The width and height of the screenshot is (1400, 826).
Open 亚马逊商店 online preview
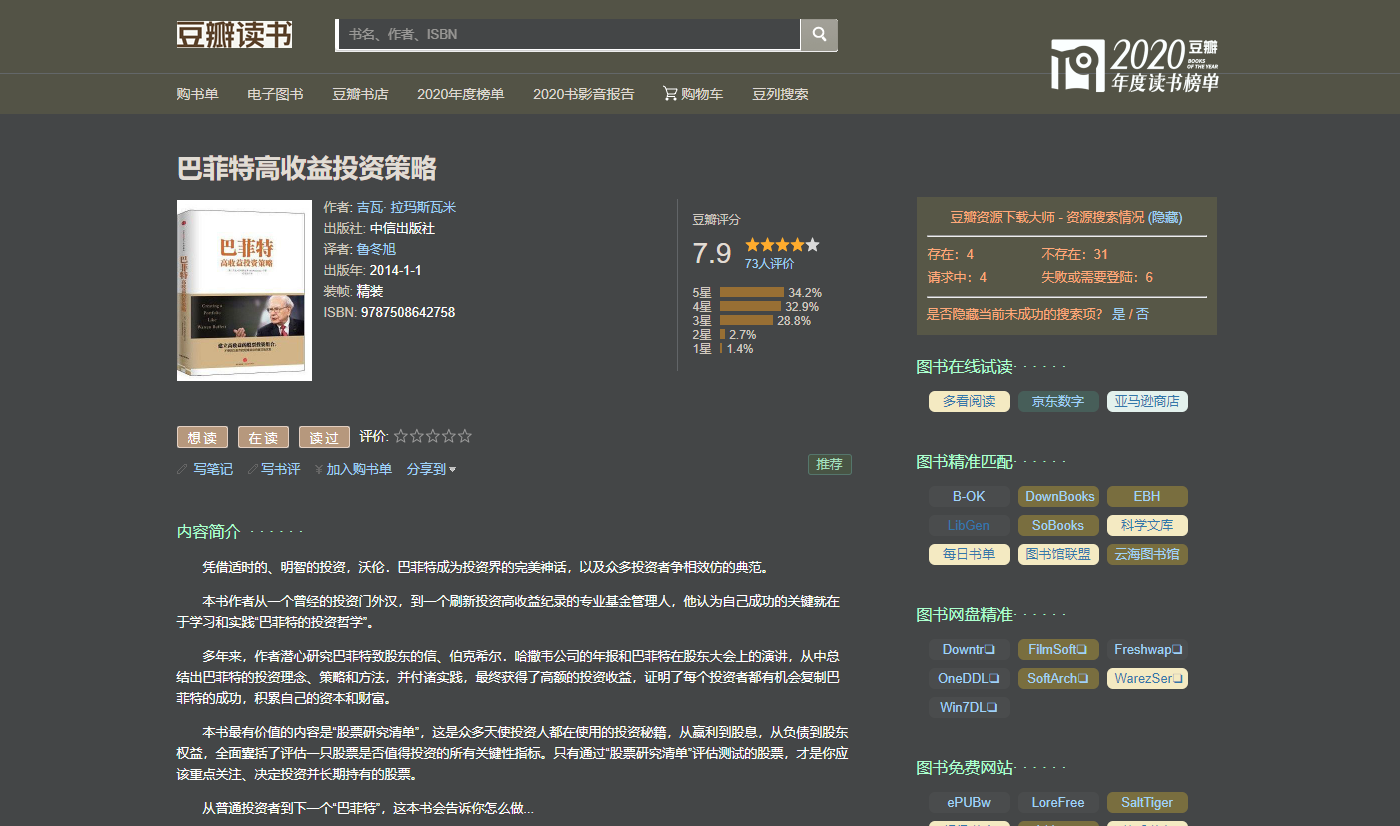1147,401
